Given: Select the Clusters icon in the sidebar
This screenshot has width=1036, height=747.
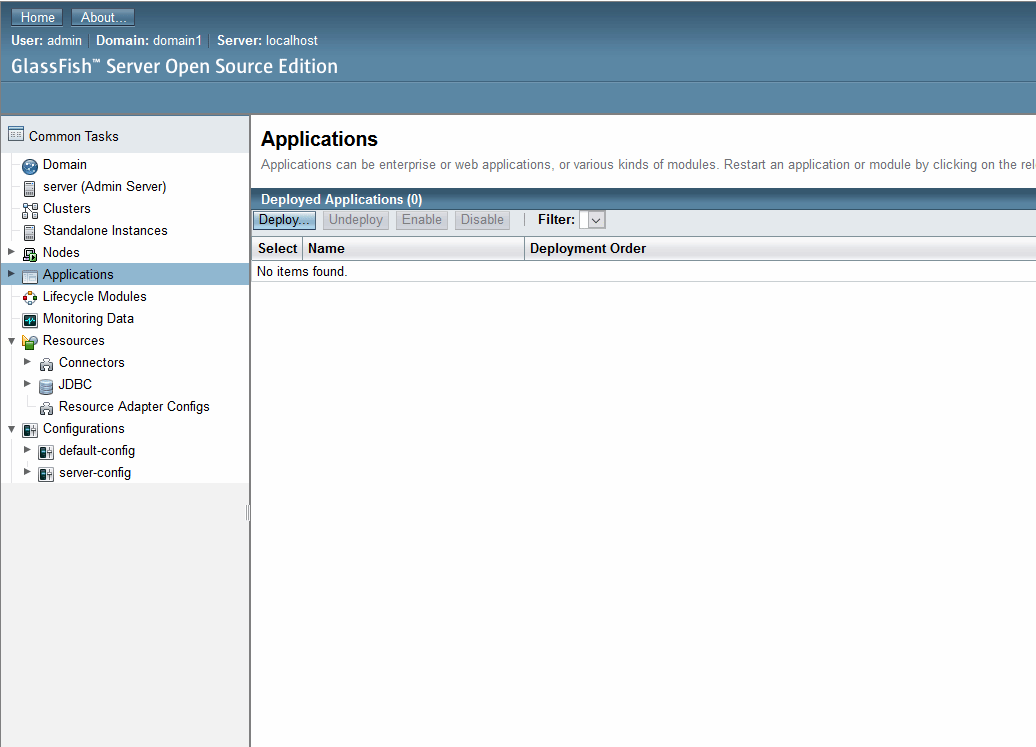Looking at the screenshot, I should tap(30, 208).
